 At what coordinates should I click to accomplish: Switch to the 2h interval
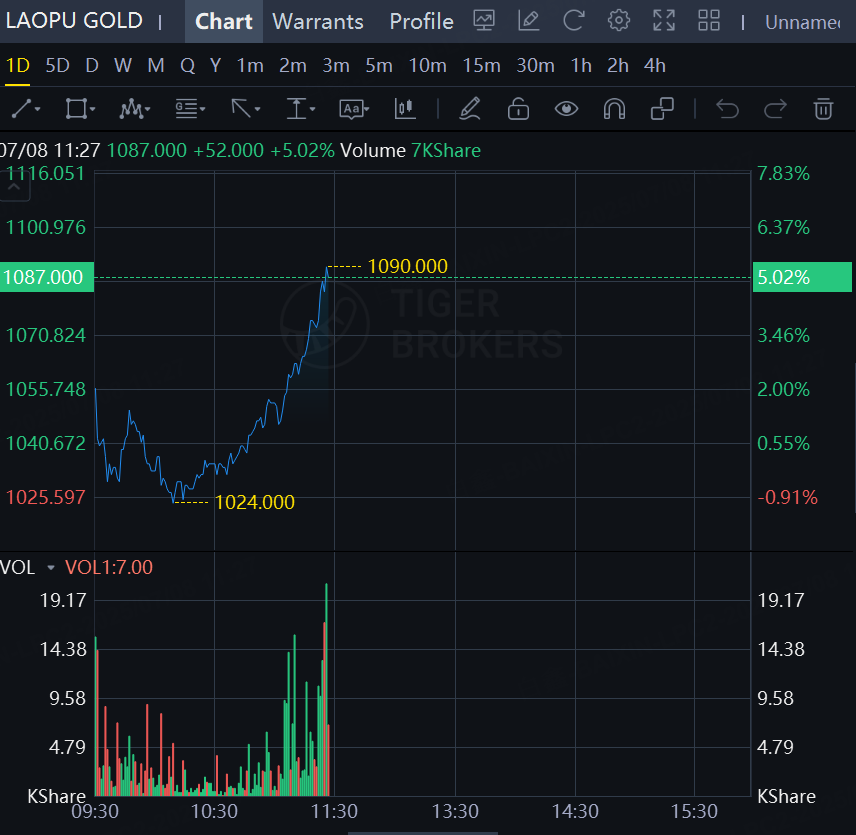pyautogui.click(x=618, y=65)
